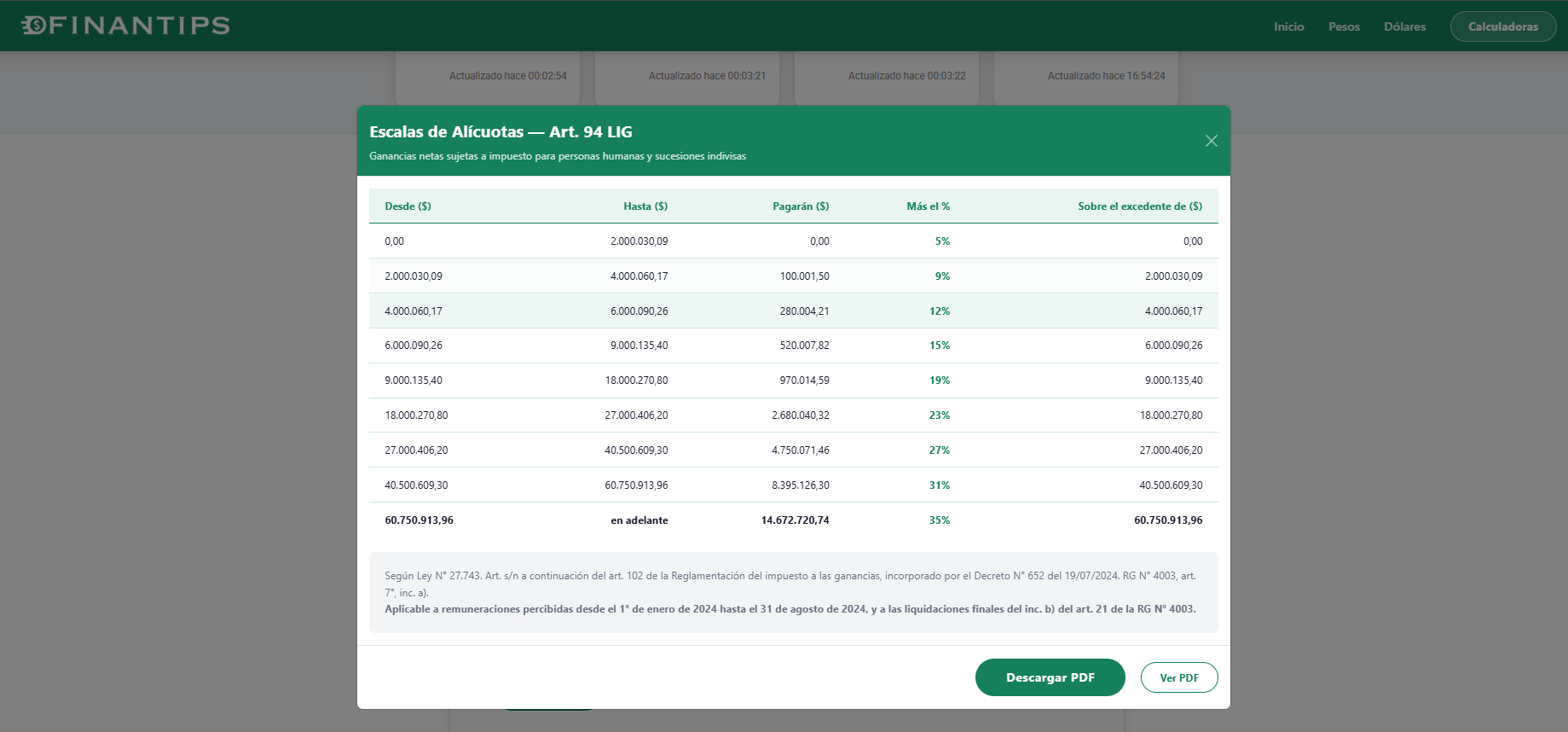1568x732 pixels.
Task: Select the 12% rate cell
Action: tap(940, 311)
